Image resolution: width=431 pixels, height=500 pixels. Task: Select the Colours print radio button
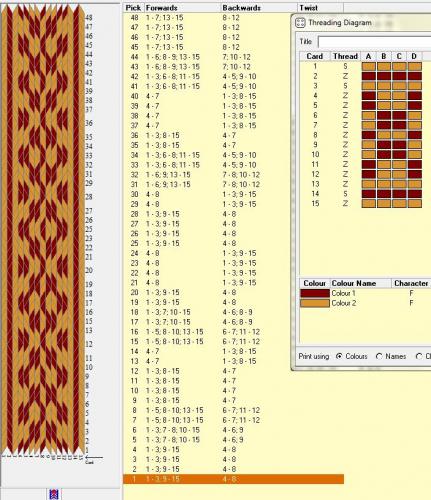pos(339,356)
